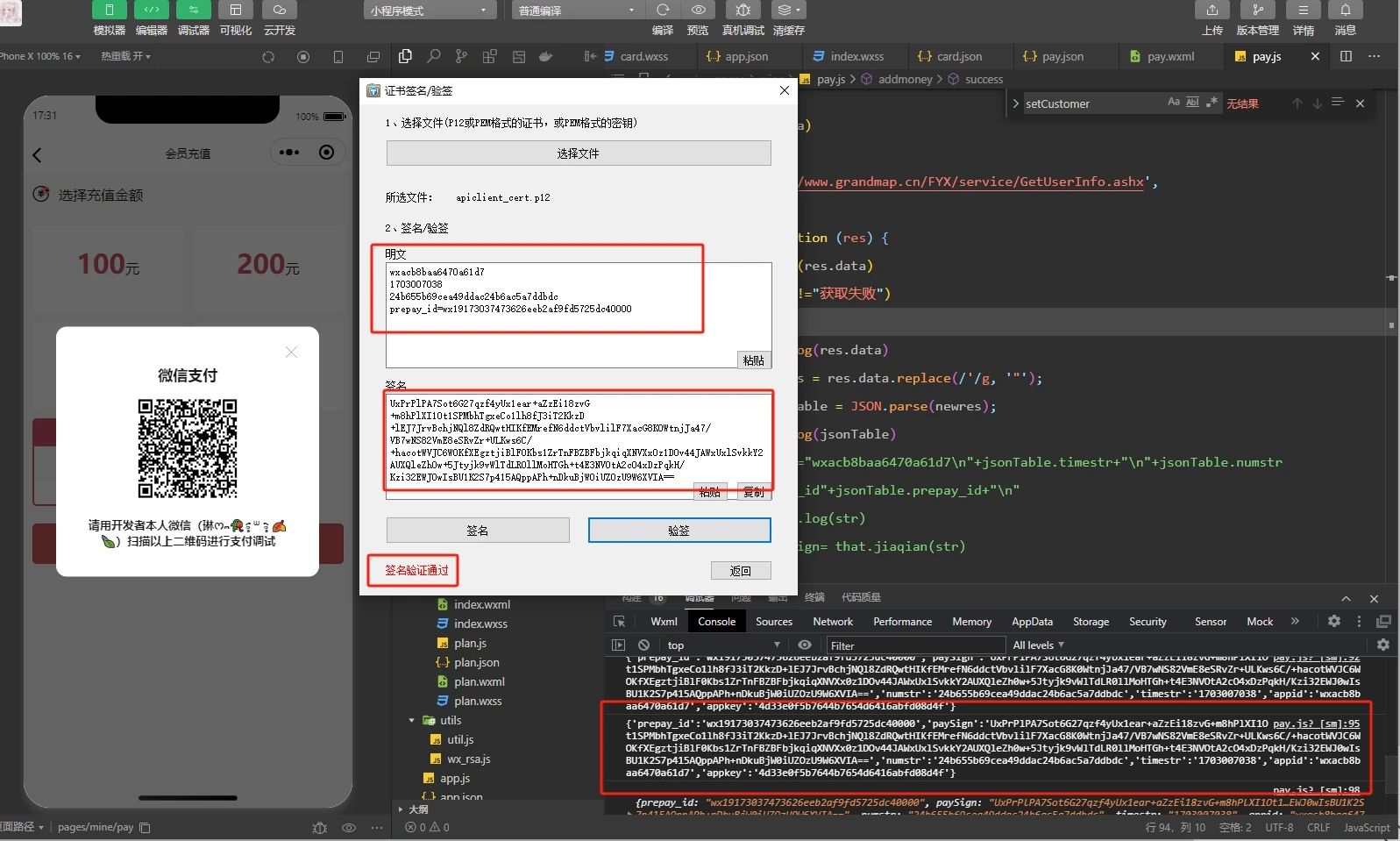
Task: Click the split editor icon
Action: [1346, 56]
